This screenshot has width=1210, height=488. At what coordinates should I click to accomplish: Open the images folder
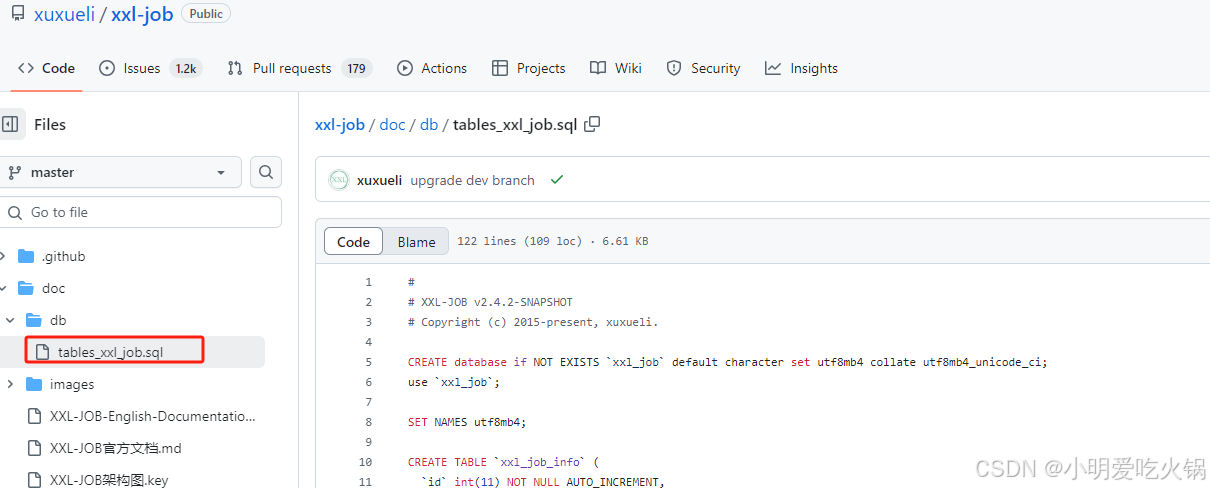click(72, 384)
